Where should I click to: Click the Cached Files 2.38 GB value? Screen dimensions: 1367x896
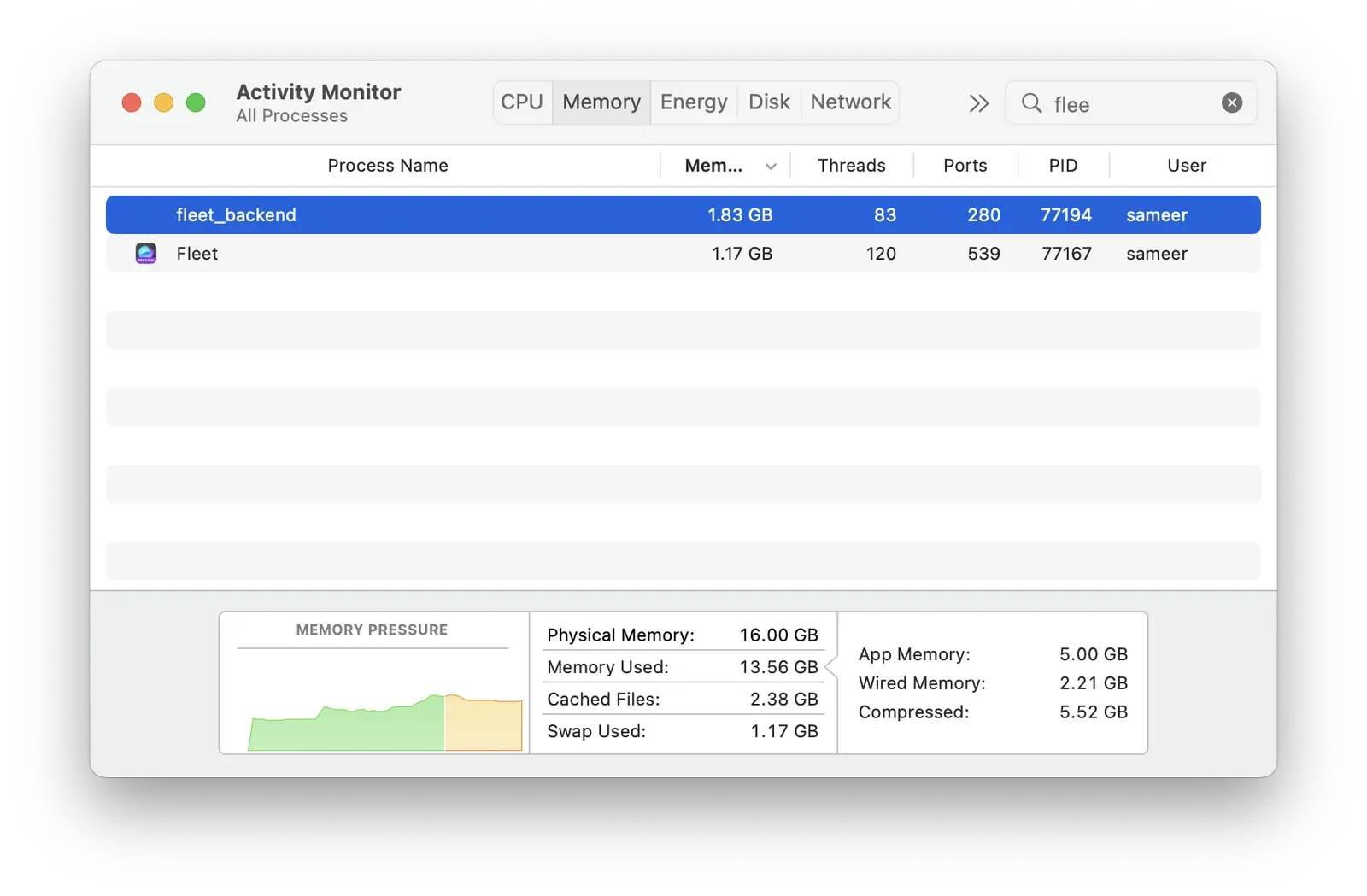tap(783, 700)
